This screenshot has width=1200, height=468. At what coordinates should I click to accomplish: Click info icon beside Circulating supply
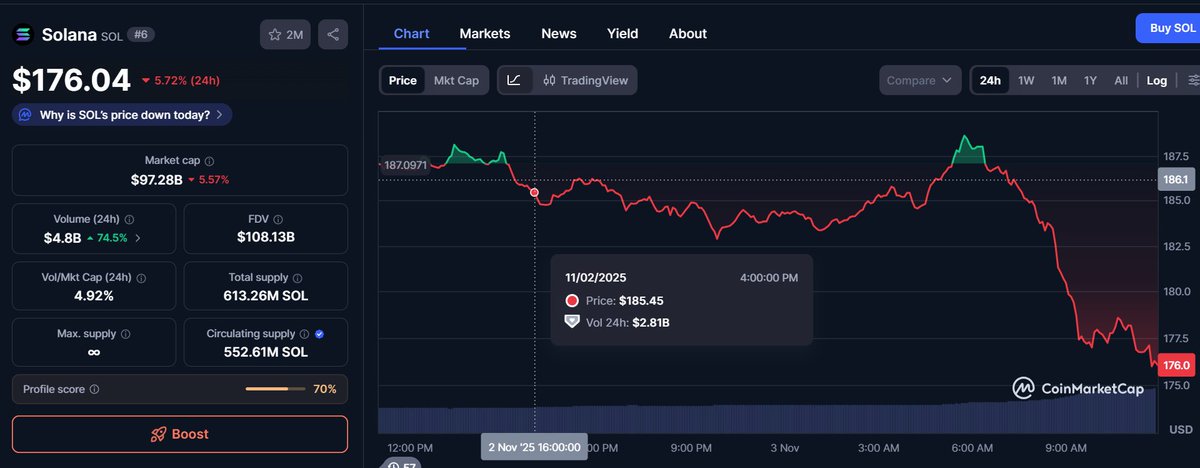point(305,334)
